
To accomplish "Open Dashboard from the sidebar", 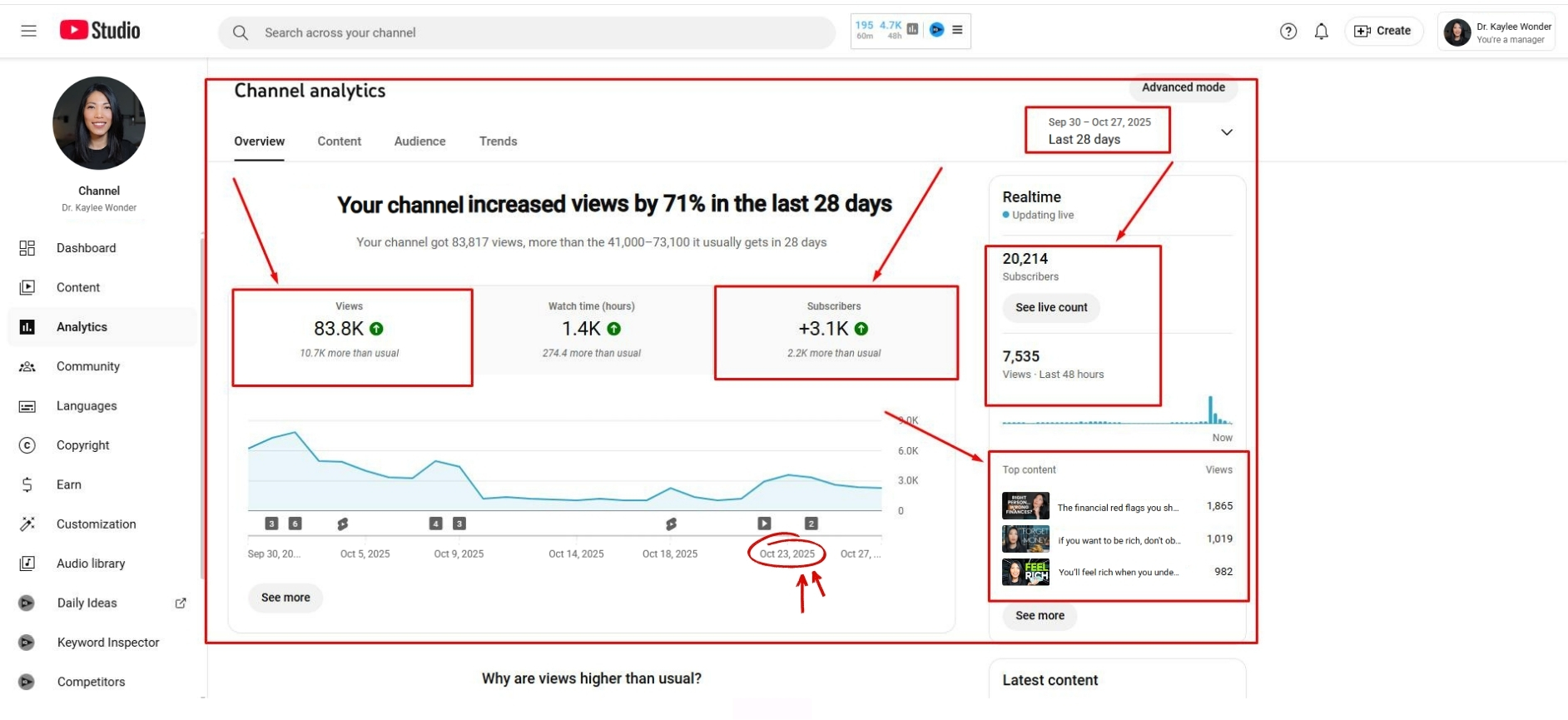I will click(86, 248).
